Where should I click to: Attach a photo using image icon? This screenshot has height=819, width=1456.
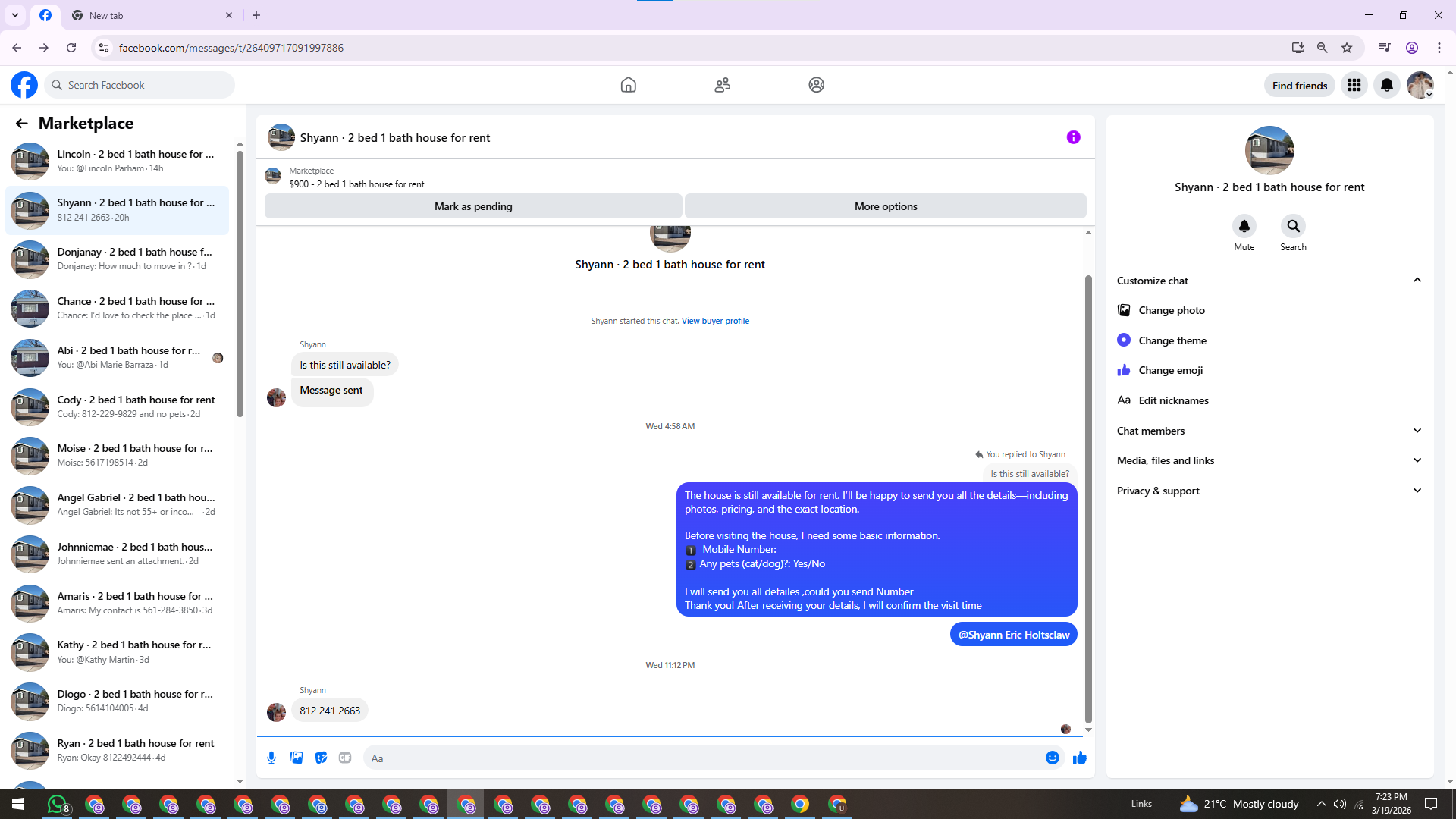pos(297,758)
